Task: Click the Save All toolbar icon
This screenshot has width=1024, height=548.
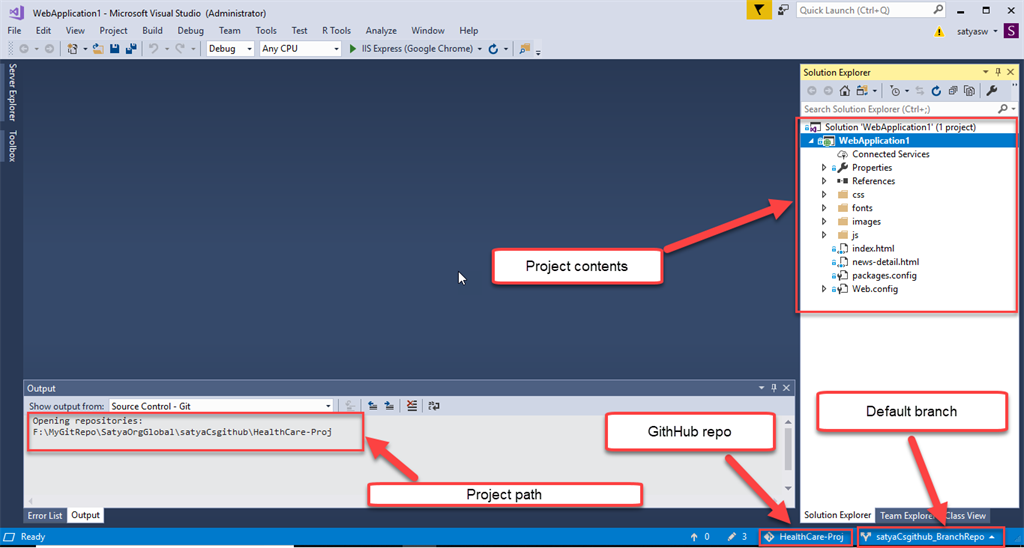Action: (x=131, y=49)
